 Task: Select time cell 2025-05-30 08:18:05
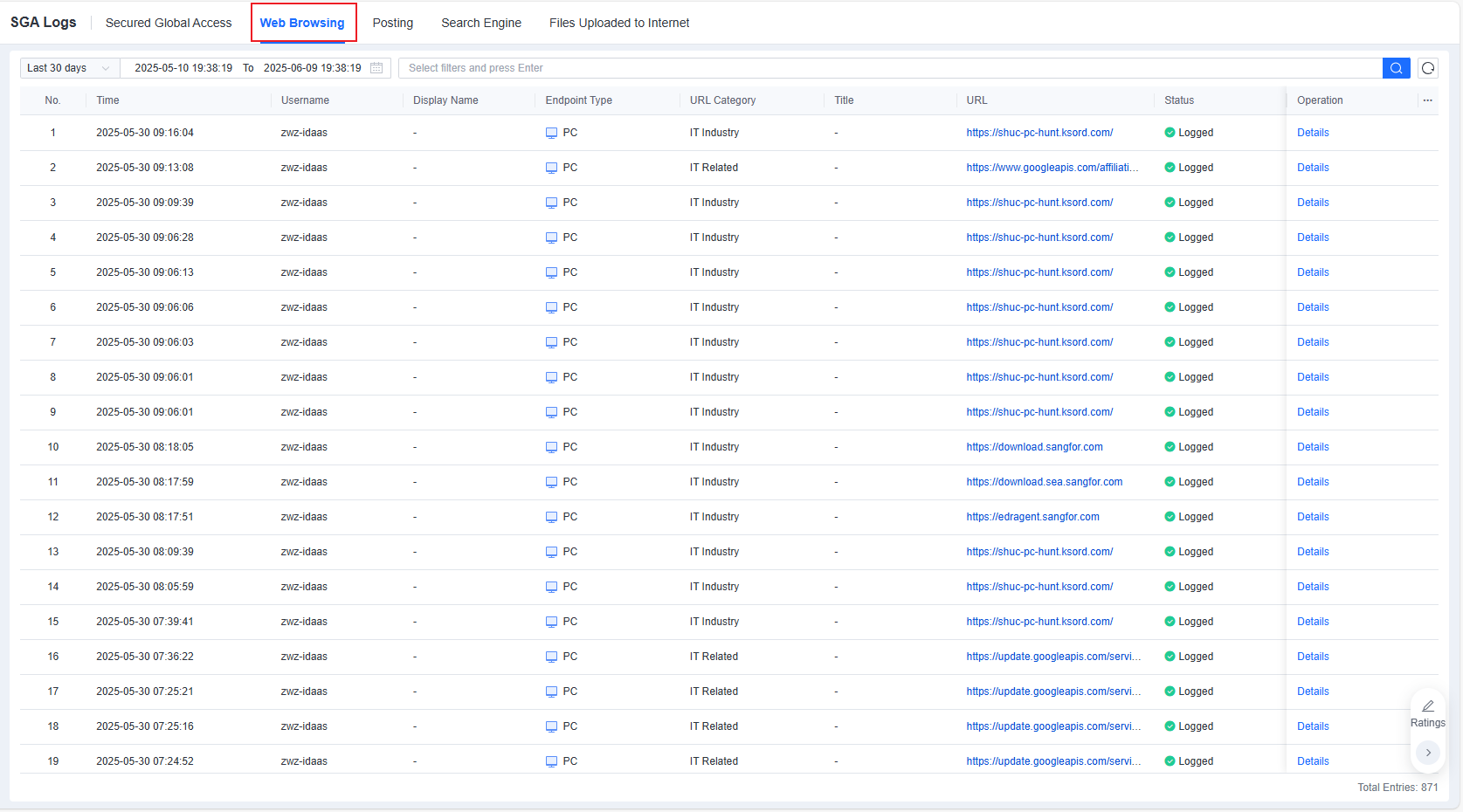pos(145,447)
